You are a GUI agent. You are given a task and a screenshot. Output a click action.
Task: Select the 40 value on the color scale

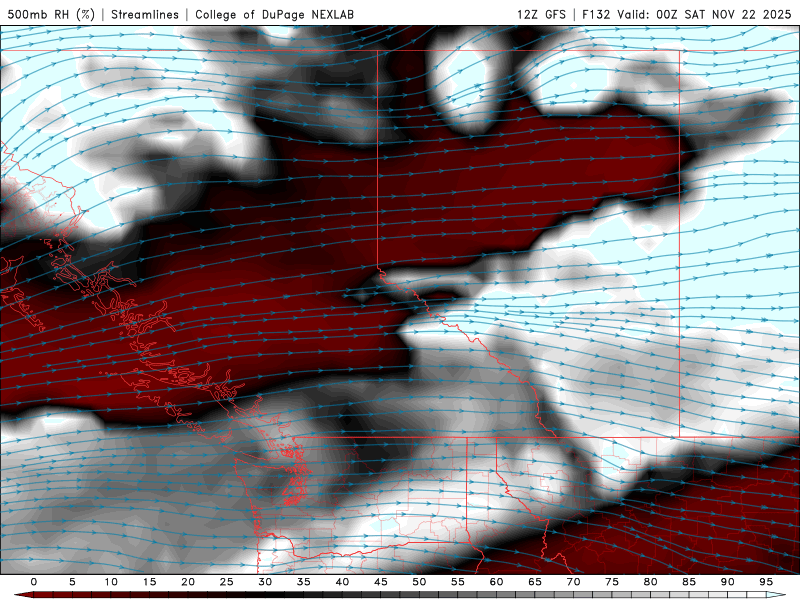(x=342, y=582)
